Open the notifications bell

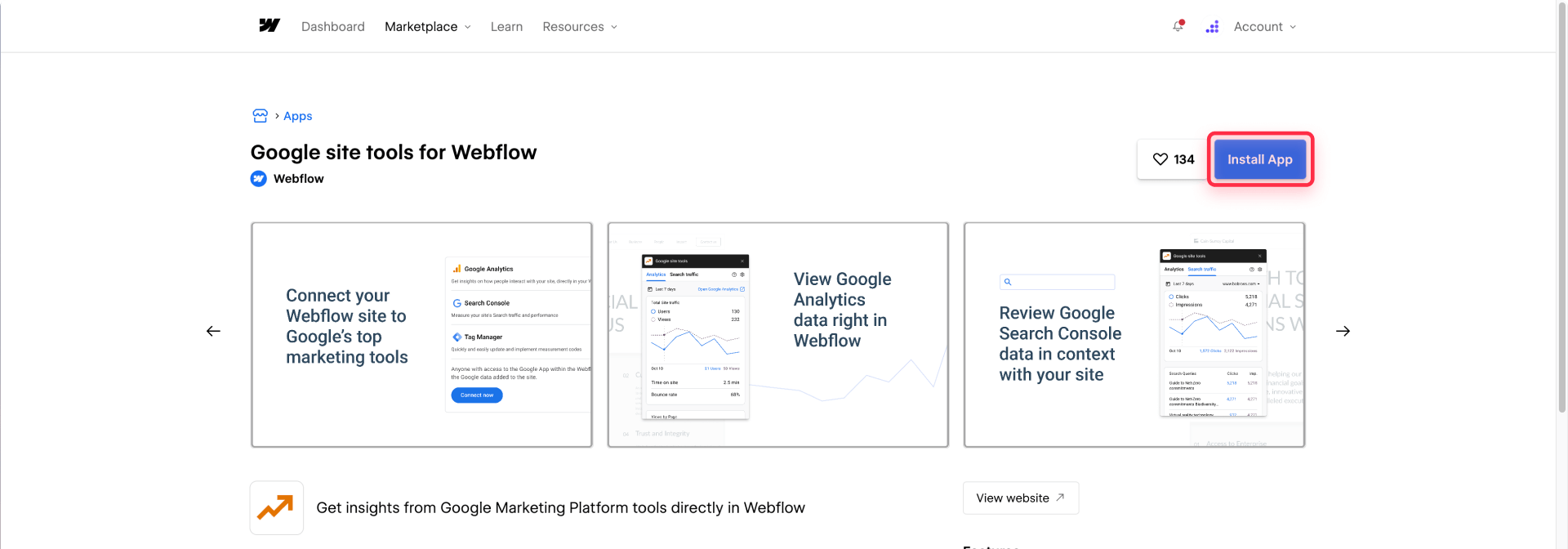click(x=1177, y=27)
